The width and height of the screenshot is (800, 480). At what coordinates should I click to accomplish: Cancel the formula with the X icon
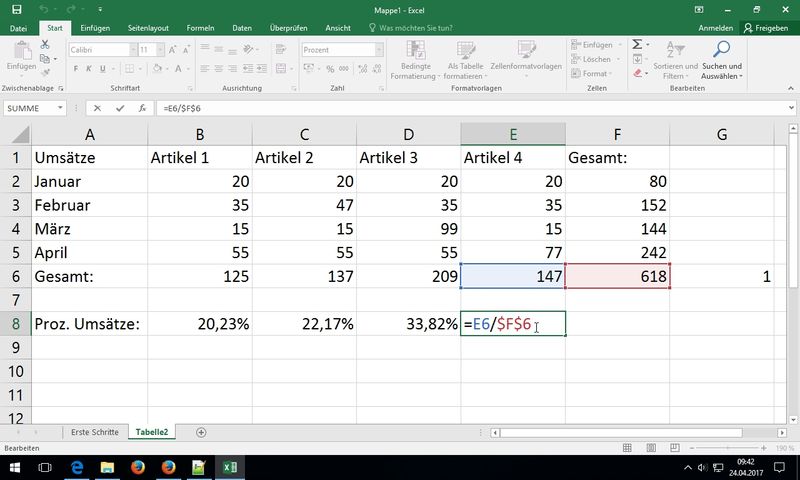click(x=97, y=108)
